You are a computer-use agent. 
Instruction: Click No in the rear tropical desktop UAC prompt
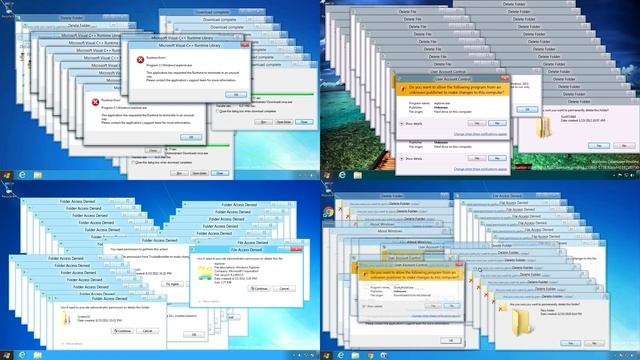coord(497,158)
